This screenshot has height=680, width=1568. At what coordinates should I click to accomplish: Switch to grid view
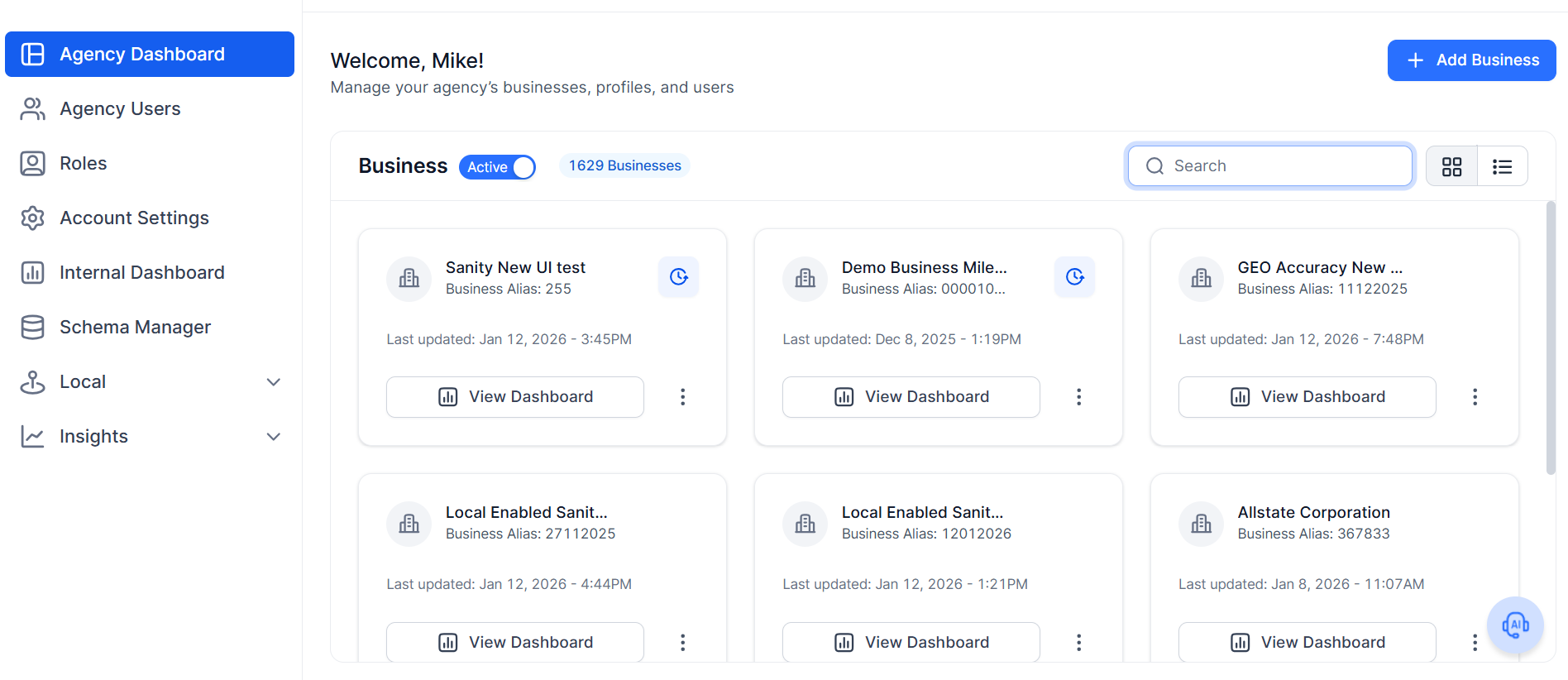pos(1451,166)
